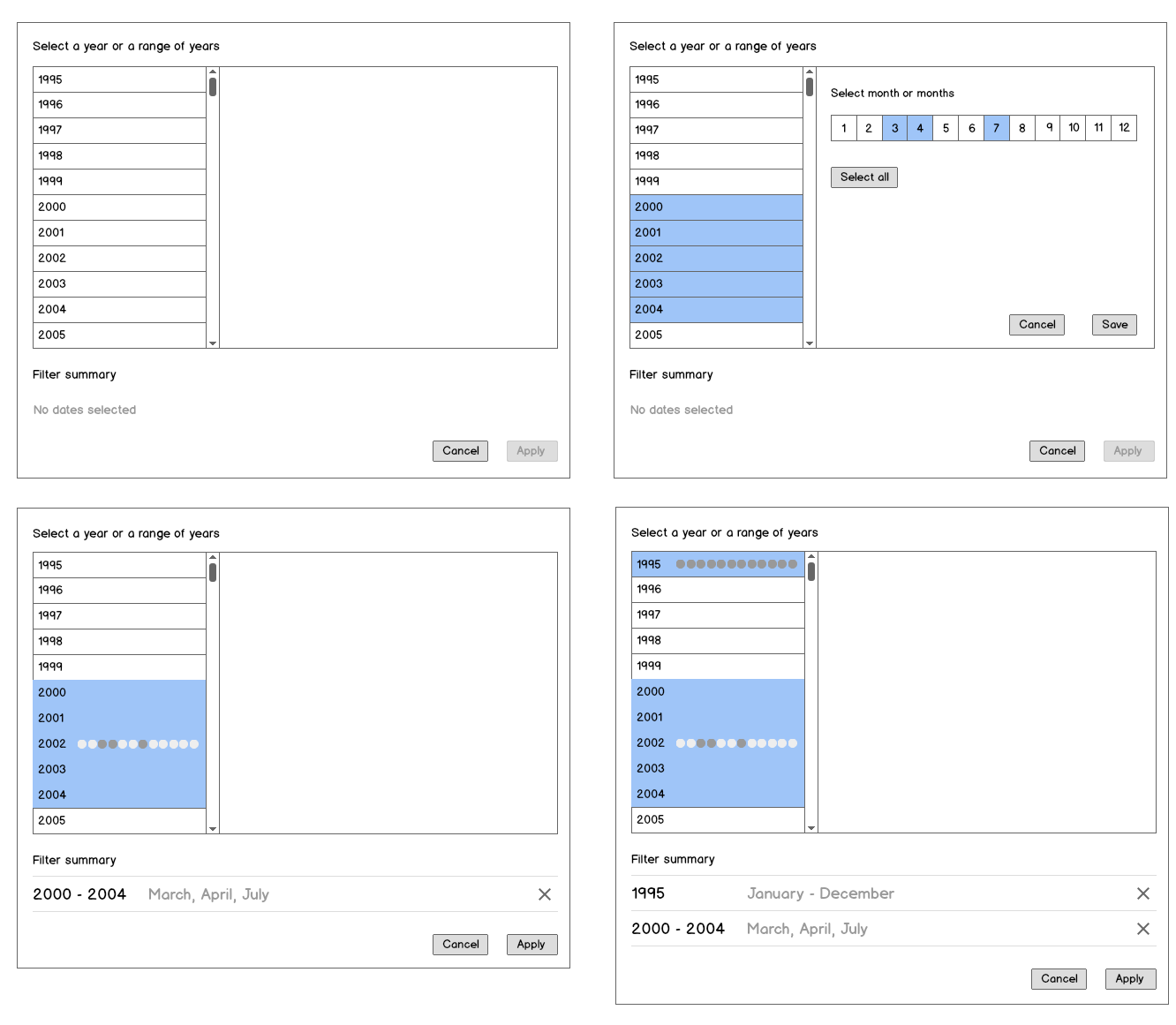Select year 1997 in bottom-left list
Viewport: 1176px width, 1025px height.
pos(119,616)
